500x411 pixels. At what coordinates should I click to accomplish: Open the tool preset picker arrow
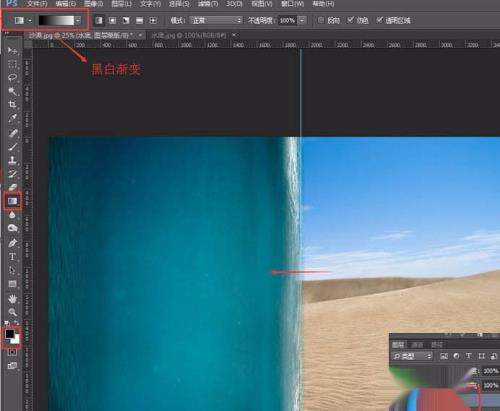(30, 21)
